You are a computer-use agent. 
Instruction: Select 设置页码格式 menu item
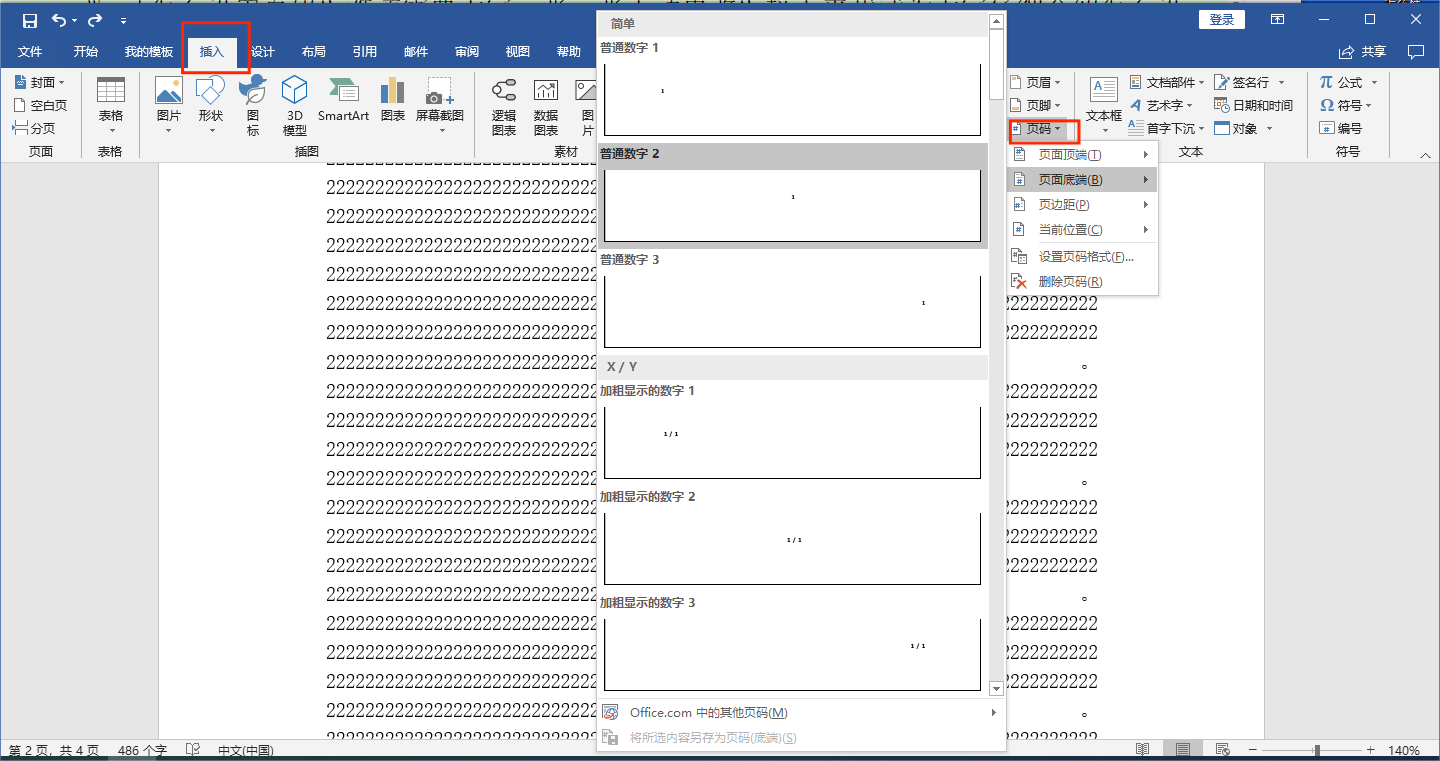1085,257
